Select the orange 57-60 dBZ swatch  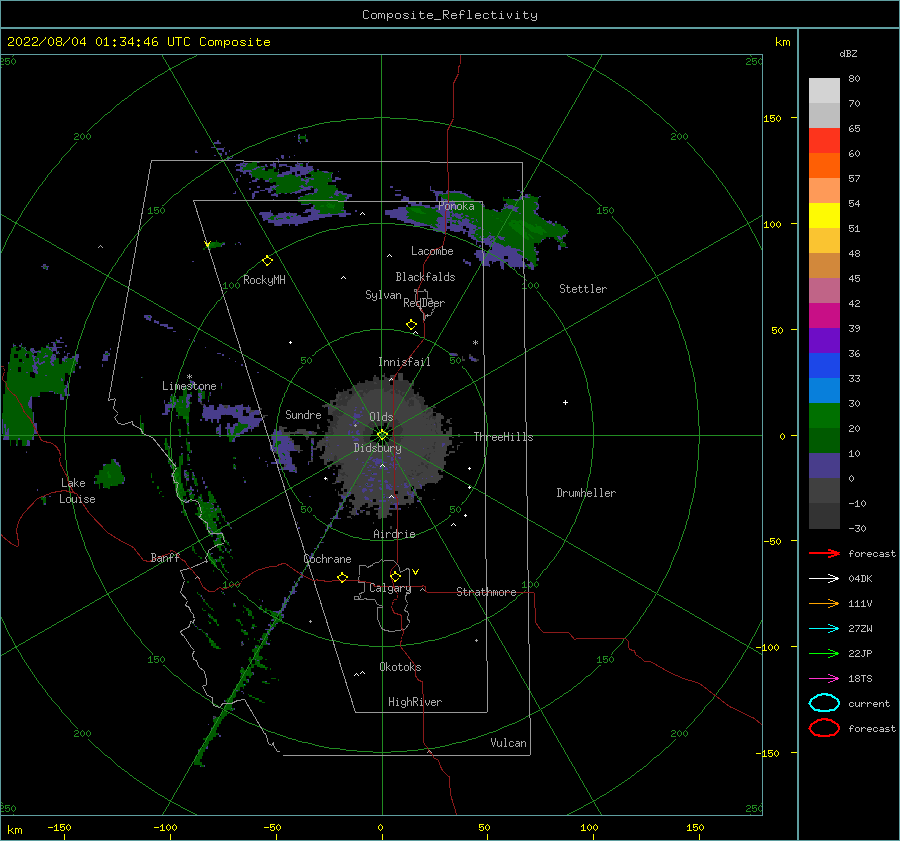click(824, 165)
